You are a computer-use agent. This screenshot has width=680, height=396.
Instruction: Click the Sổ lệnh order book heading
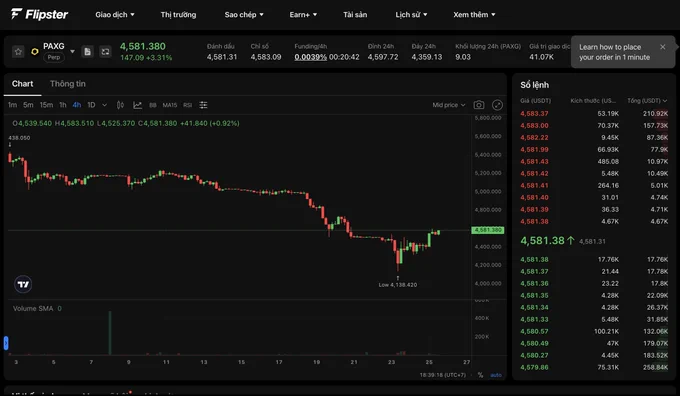click(x=534, y=85)
